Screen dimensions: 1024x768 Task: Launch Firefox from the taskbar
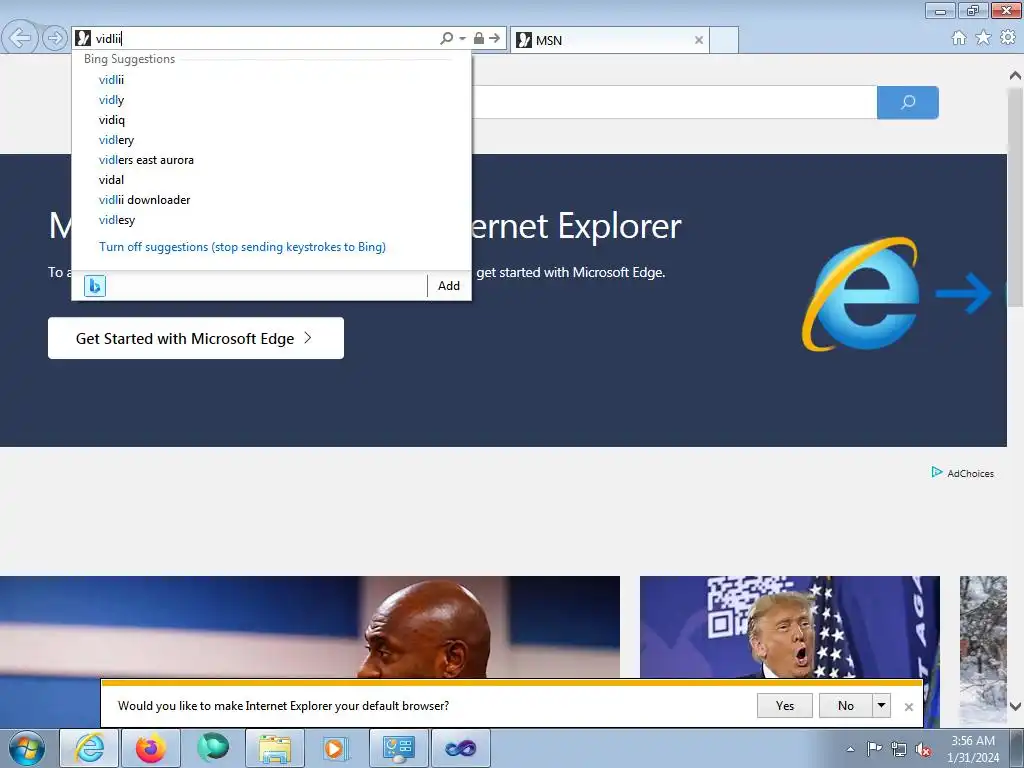point(150,748)
